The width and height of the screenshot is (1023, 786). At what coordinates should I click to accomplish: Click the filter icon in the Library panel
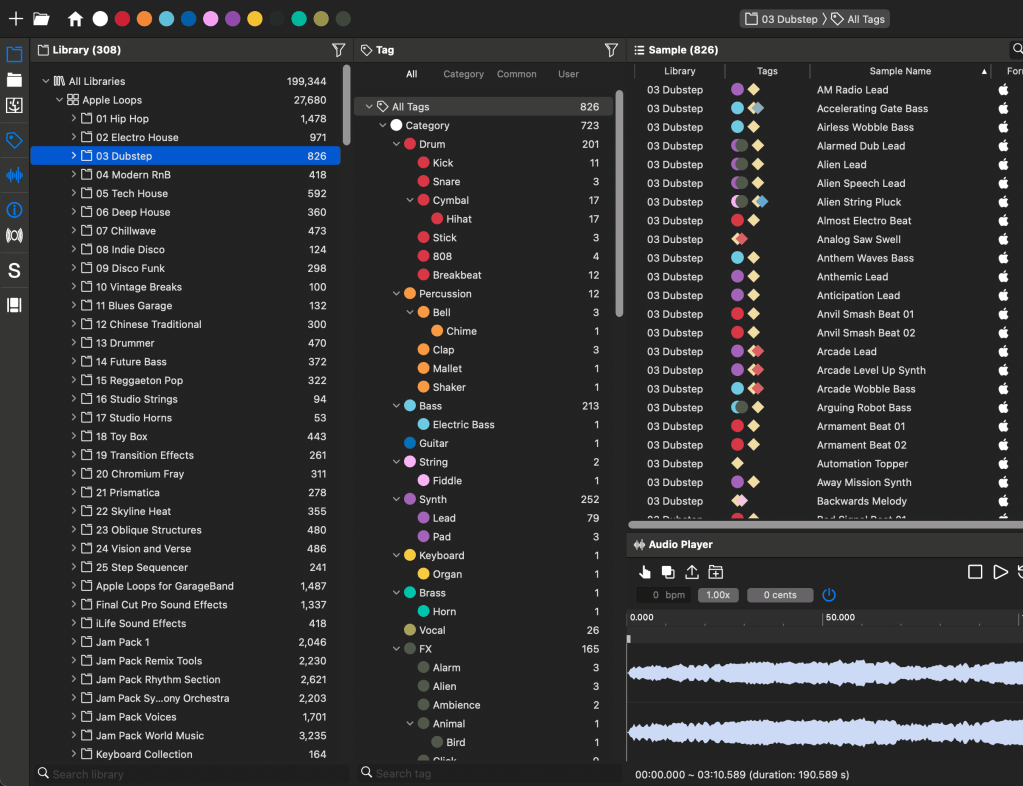339,50
